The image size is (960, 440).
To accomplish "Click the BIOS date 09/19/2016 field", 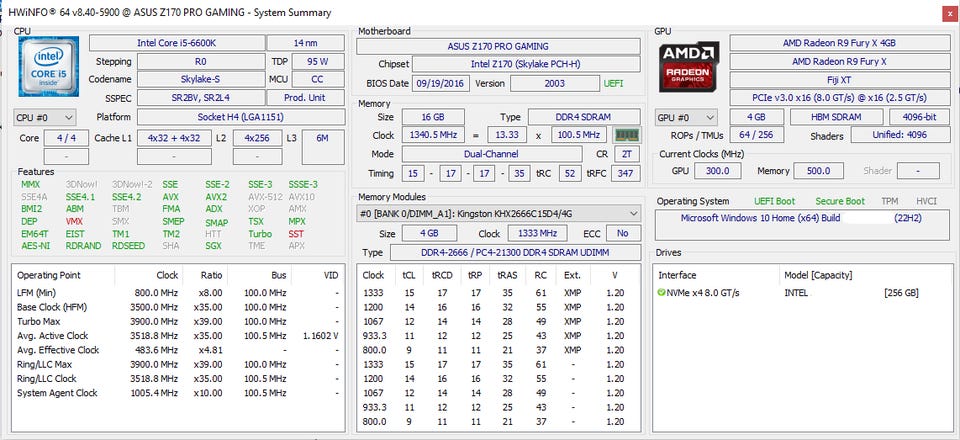I will coord(441,83).
